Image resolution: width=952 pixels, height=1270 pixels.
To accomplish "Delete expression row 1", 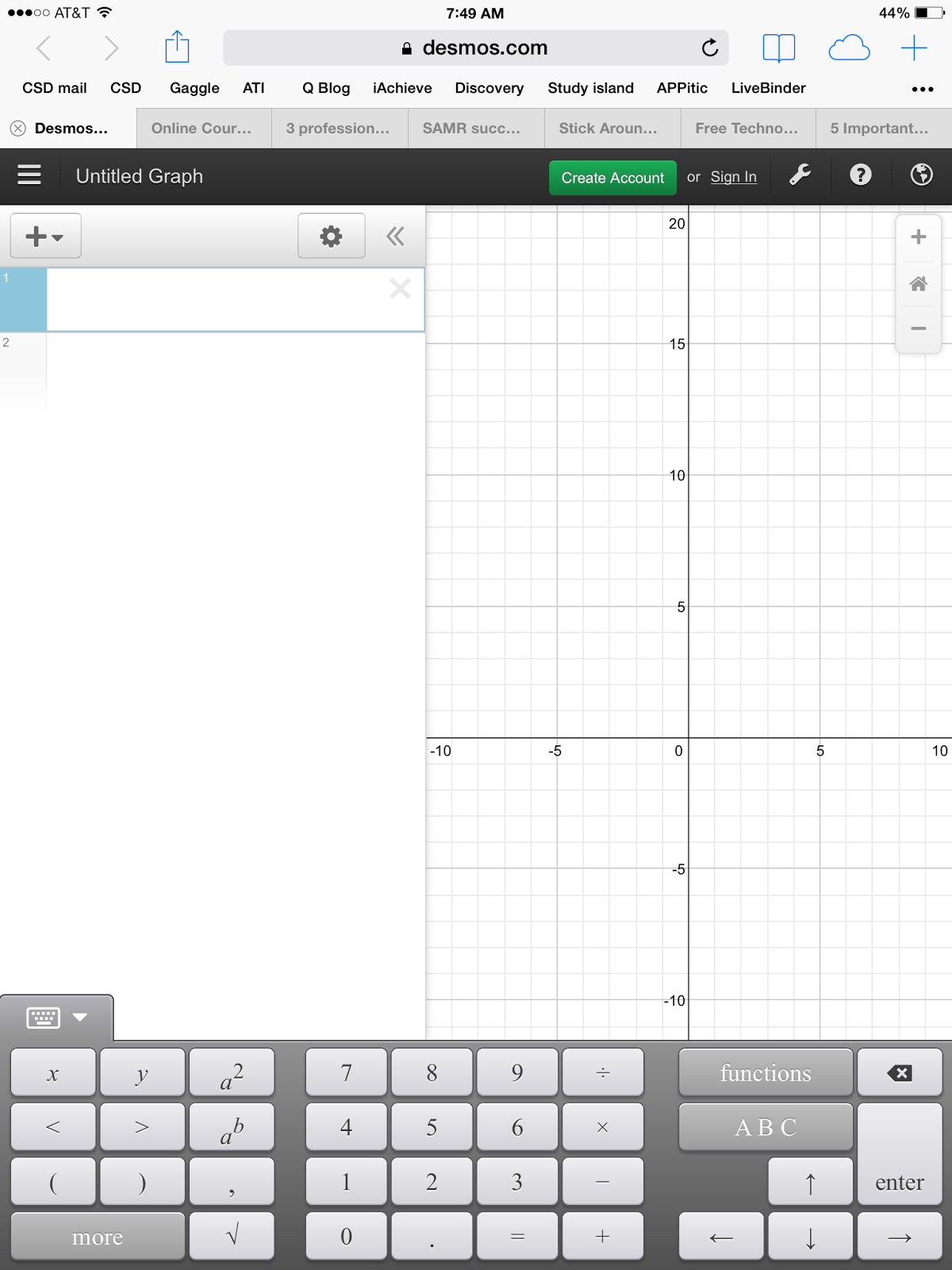I will click(x=400, y=288).
